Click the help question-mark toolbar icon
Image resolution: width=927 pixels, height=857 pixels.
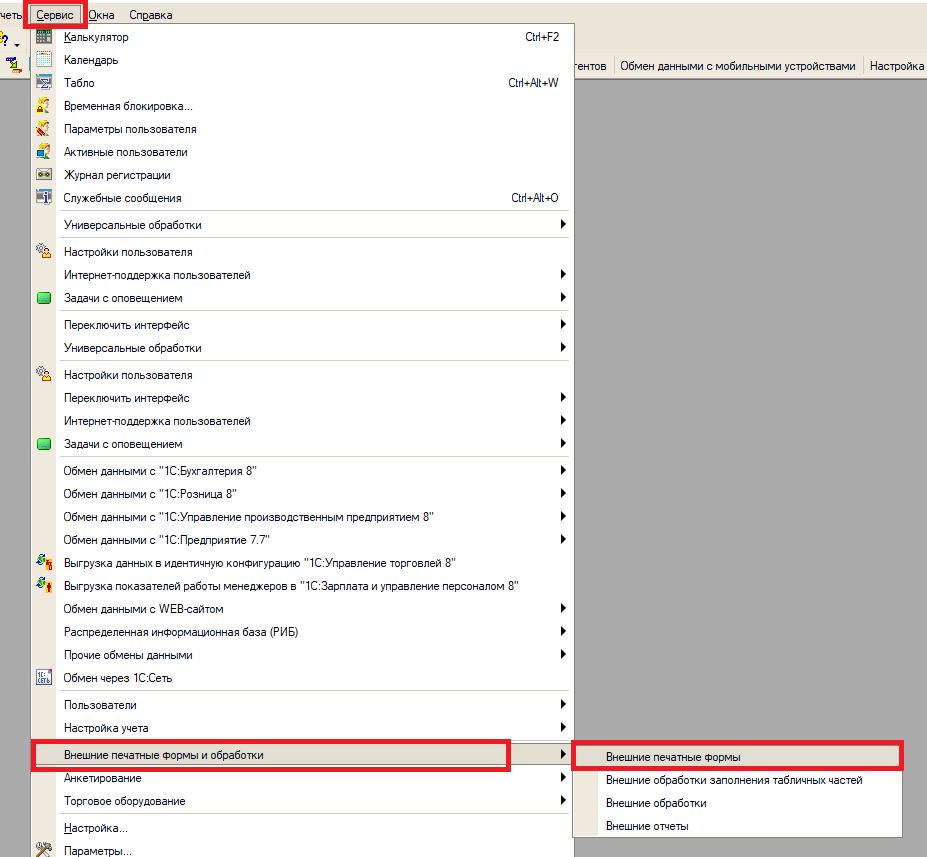tap(4, 41)
